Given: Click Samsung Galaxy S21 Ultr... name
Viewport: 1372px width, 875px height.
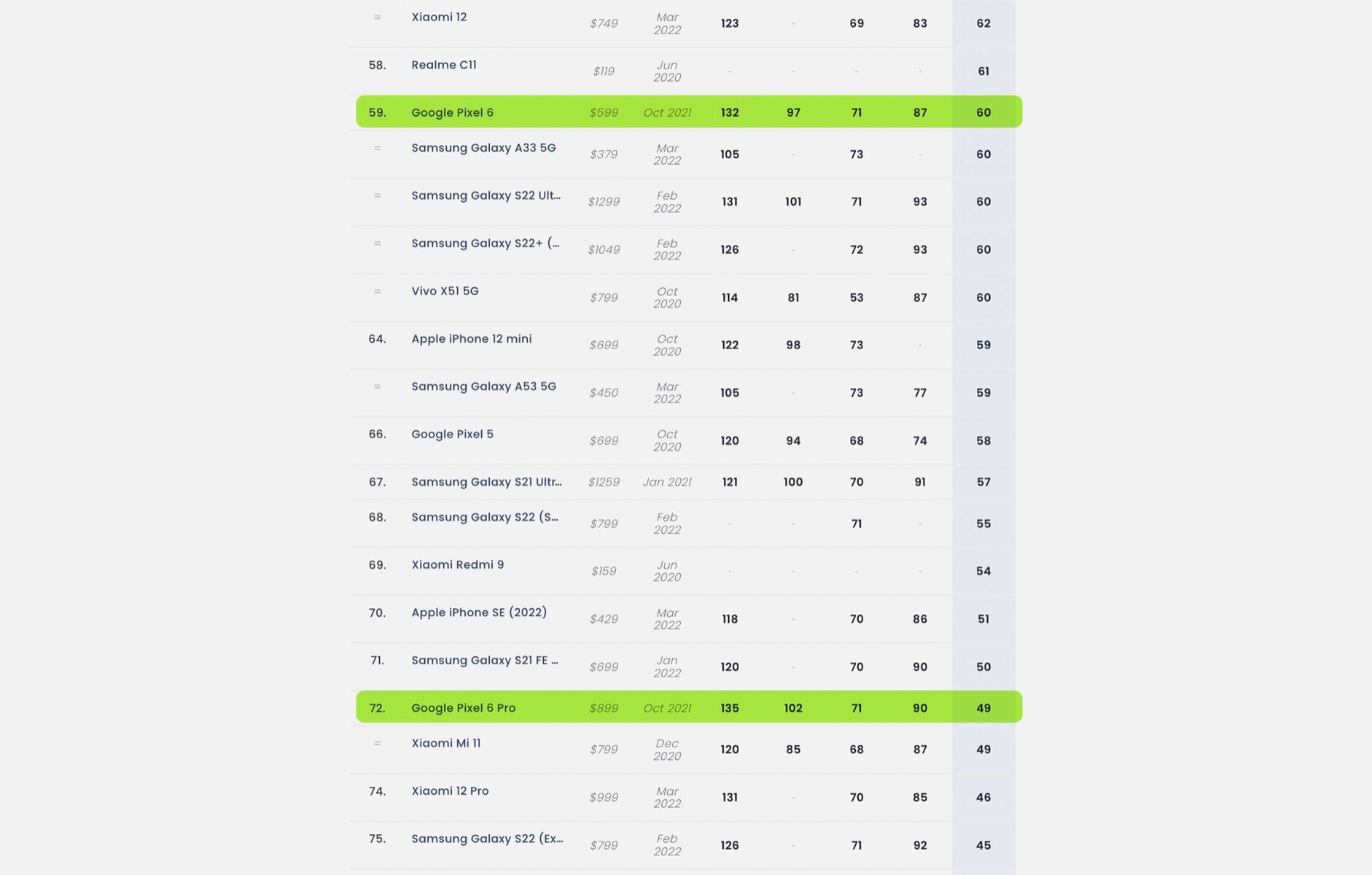Looking at the screenshot, I should click(x=486, y=482).
